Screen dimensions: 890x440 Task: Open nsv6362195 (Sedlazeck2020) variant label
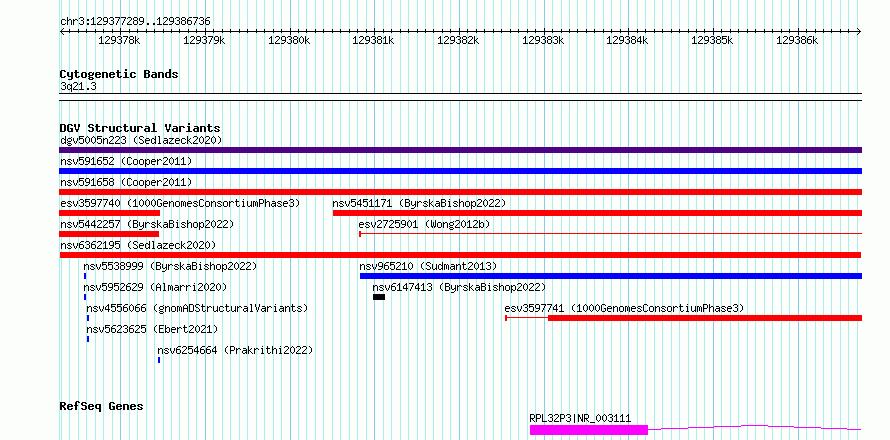138,245
